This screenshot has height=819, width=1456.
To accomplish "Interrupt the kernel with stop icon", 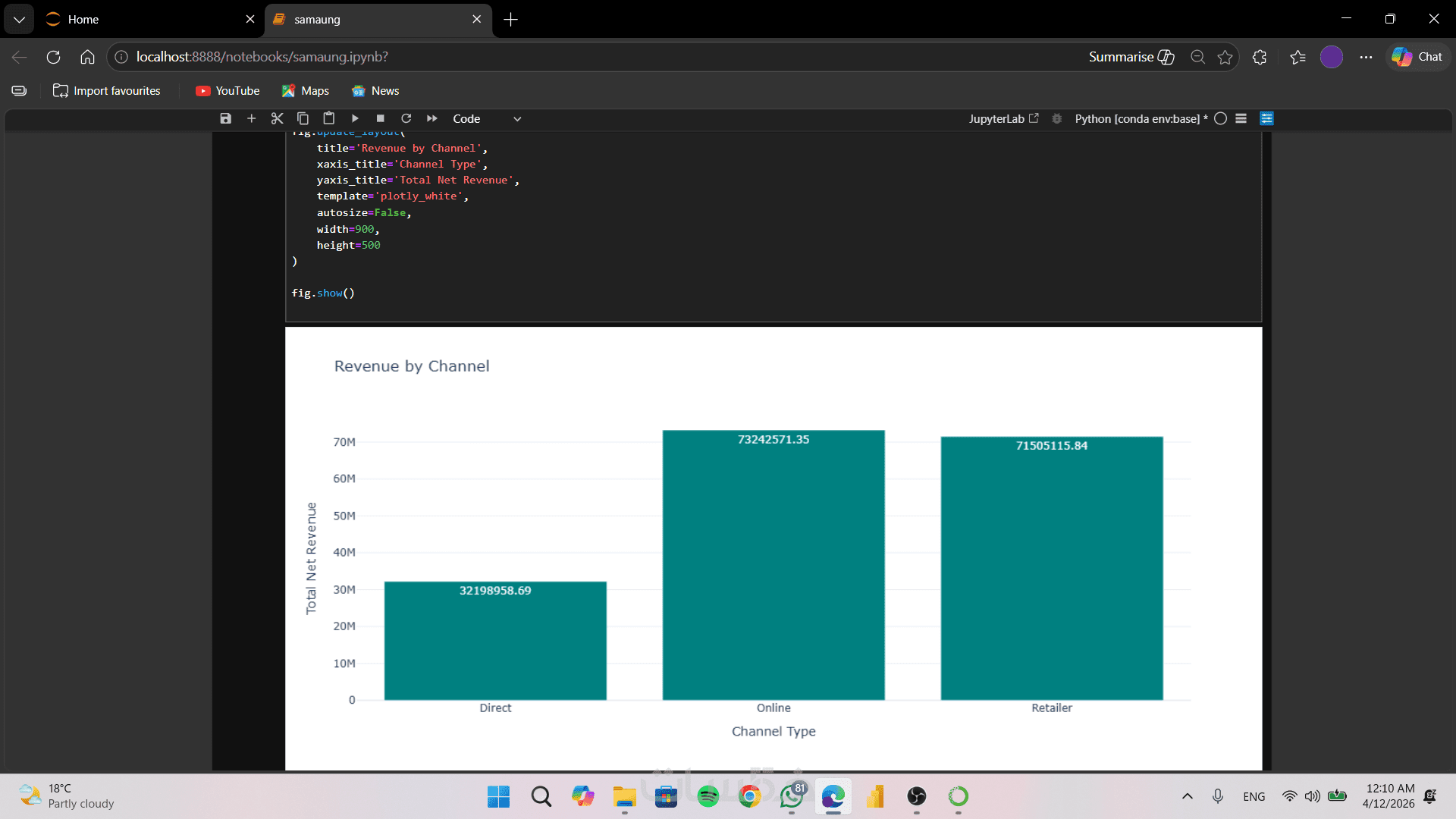I will [381, 118].
